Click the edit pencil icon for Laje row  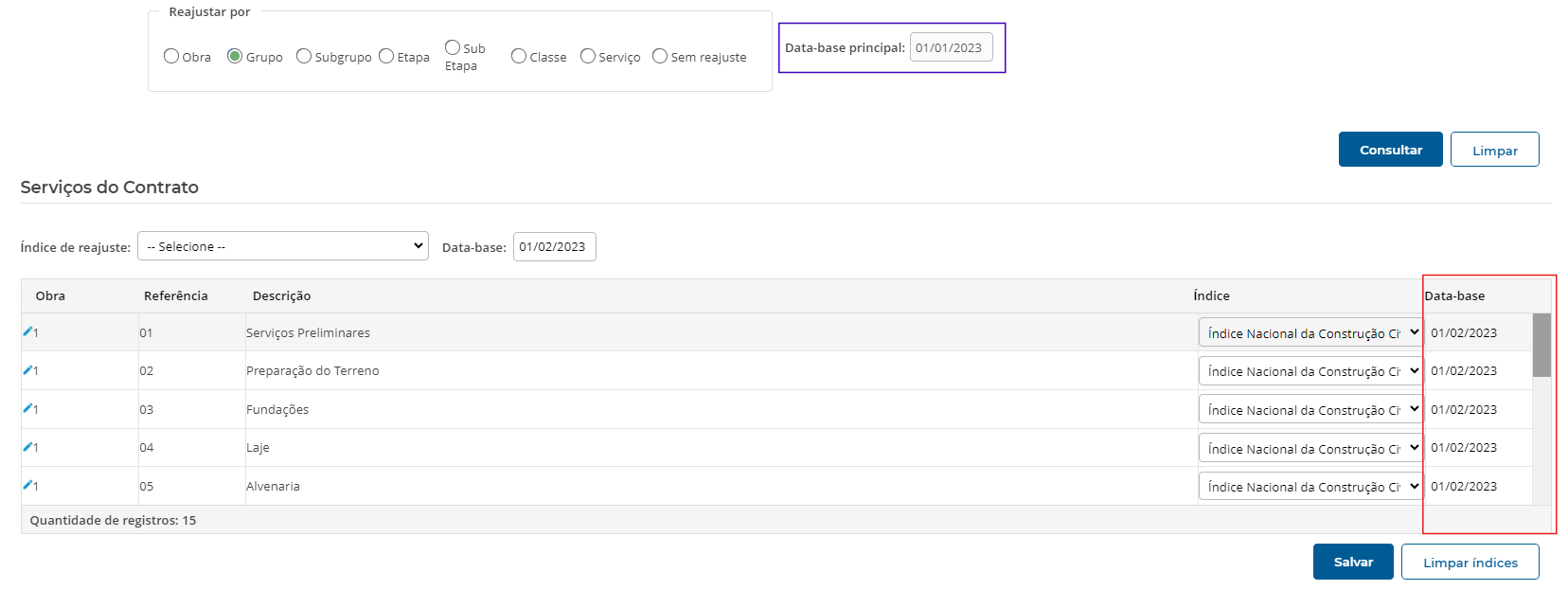pyautogui.click(x=28, y=447)
